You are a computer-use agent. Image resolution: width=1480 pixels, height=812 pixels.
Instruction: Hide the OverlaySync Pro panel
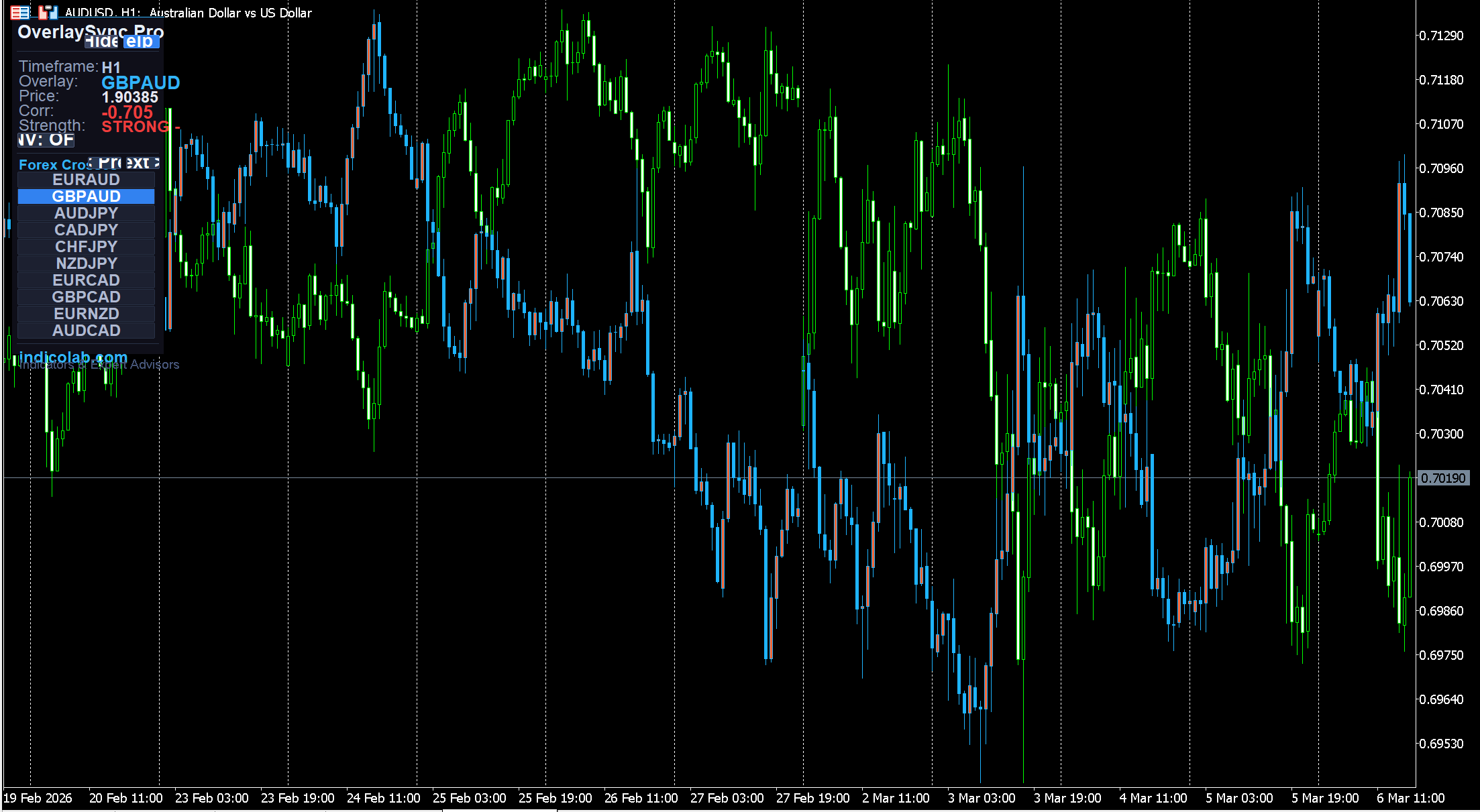coord(102,42)
